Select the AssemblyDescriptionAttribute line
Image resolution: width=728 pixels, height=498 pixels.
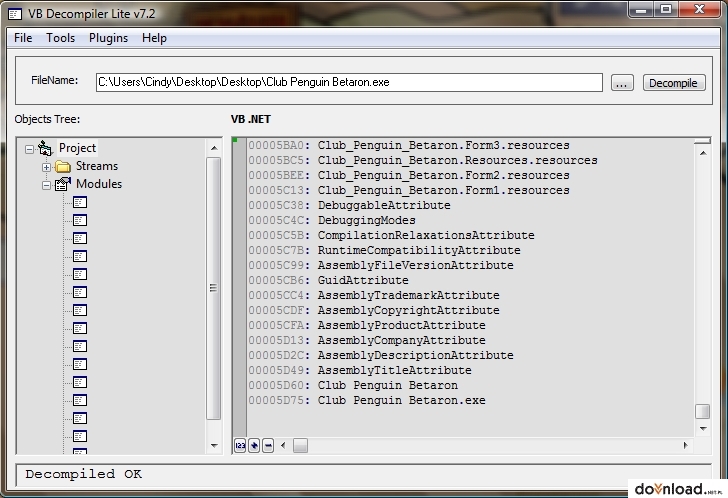click(381, 355)
